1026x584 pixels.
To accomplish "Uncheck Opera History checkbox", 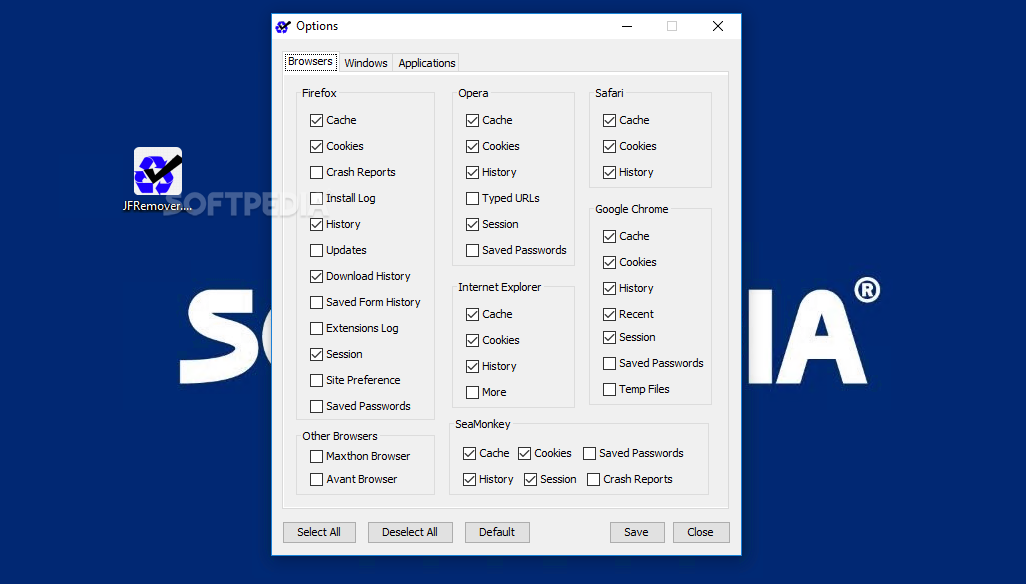I will [x=472, y=172].
